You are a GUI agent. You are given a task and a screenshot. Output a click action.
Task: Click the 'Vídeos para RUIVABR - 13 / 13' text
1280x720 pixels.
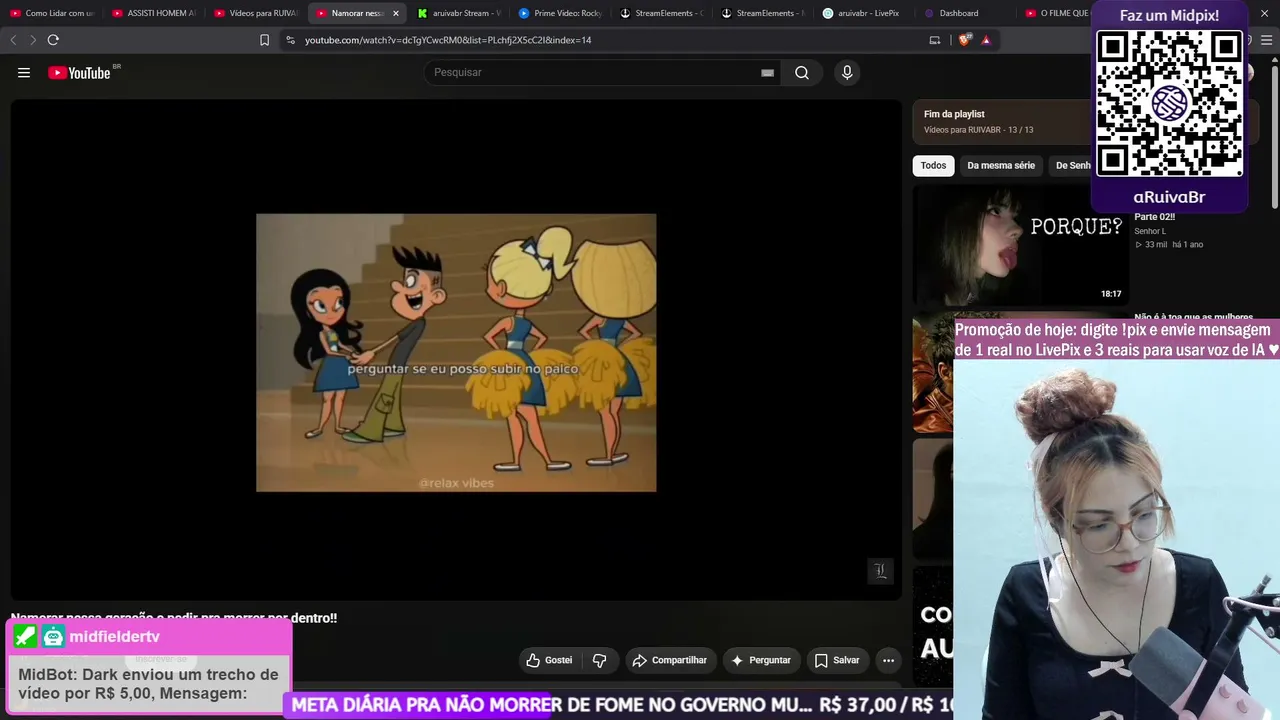(x=978, y=130)
